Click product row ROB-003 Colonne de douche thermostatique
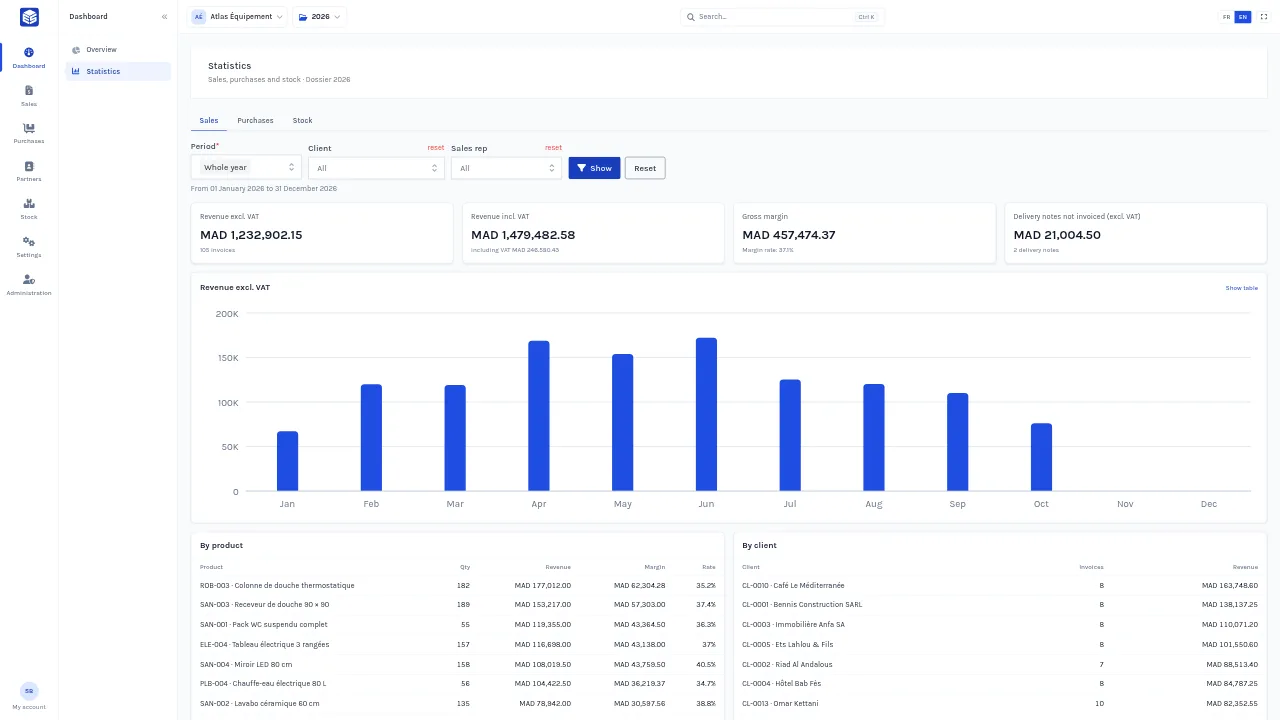 click(x=458, y=586)
